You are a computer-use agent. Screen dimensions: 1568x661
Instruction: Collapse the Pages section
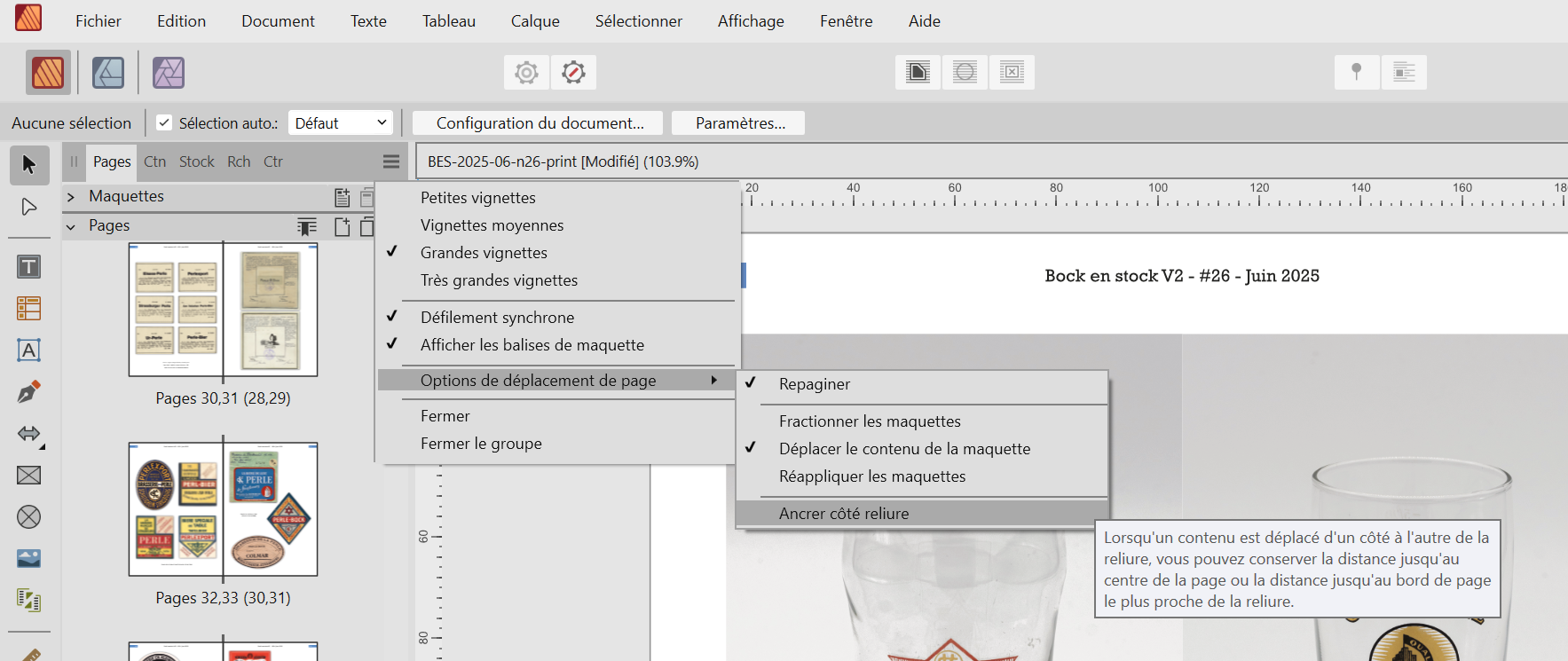[x=71, y=226]
